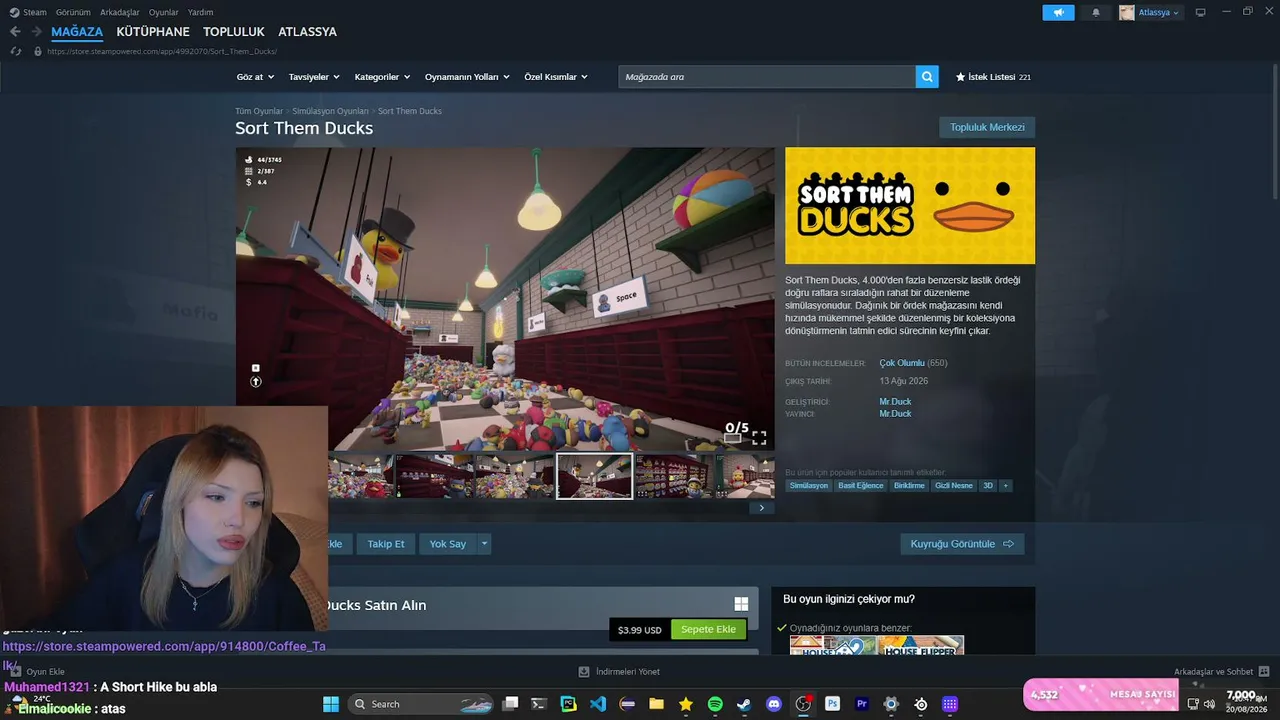This screenshot has width=1280, height=720.
Task: Add the game with Sepete Ekle
Action: coord(708,630)
